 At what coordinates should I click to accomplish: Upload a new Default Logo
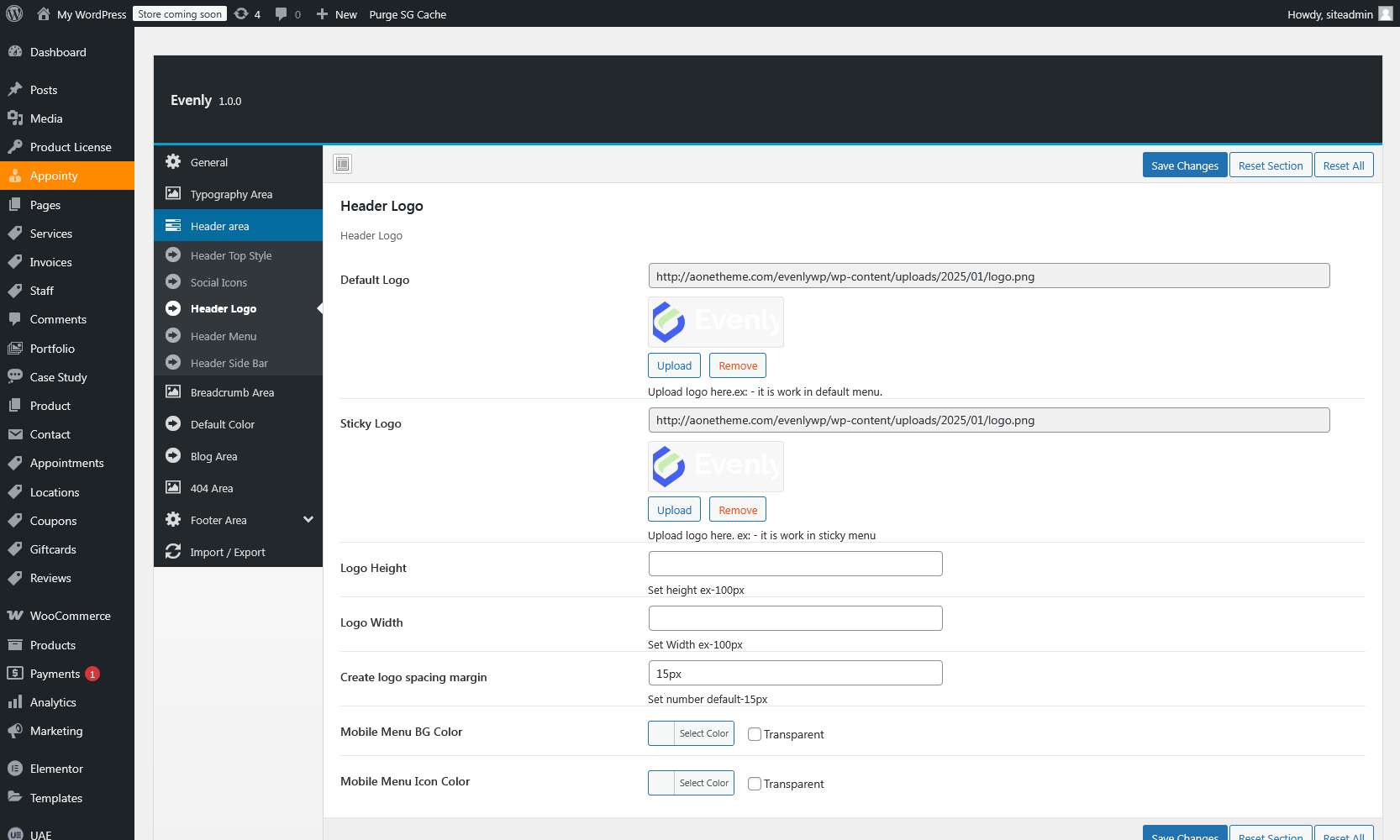click(x=674, y=365)
